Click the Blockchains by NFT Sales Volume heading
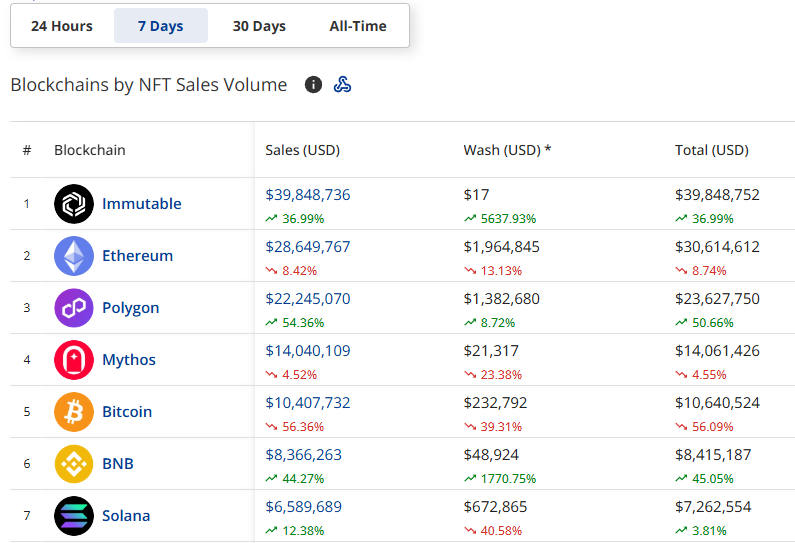This screenshot has height=543, width=795. pos(149,85)
